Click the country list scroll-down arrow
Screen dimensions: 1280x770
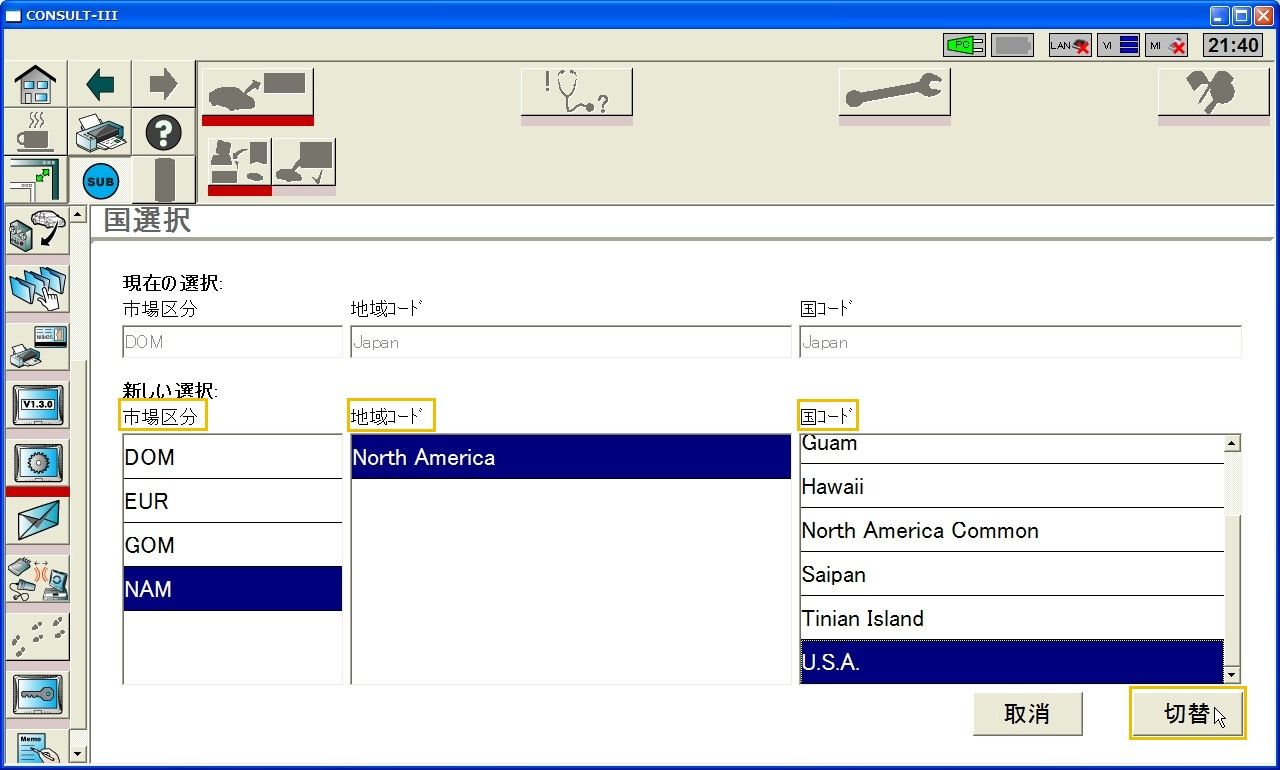point(1232,675)
